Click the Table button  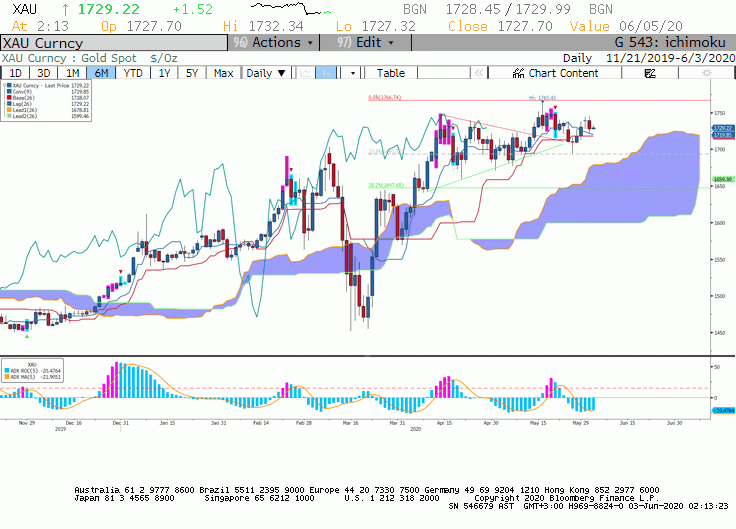(391, 73)
